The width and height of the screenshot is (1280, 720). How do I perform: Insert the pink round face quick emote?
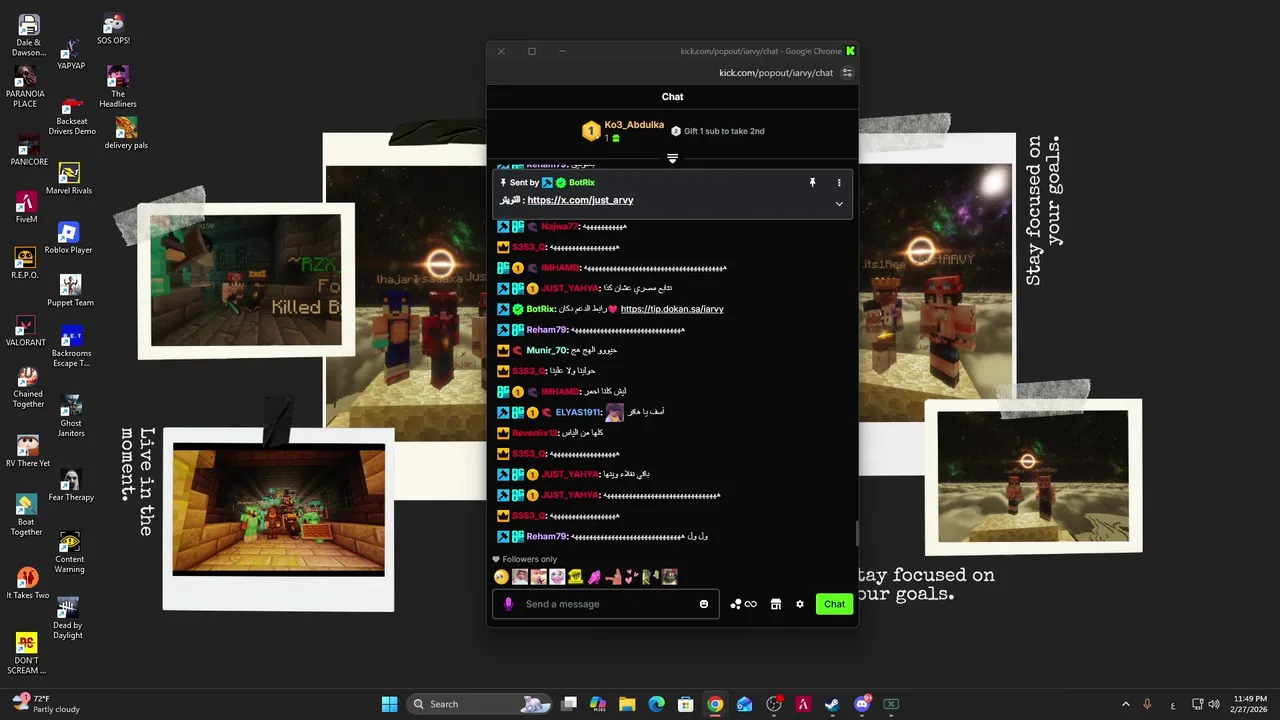(557, 577)
